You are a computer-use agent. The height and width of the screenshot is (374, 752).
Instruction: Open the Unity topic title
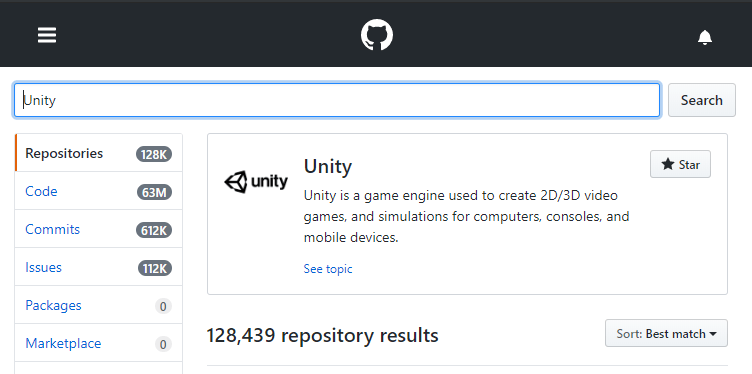click(328, 166)
